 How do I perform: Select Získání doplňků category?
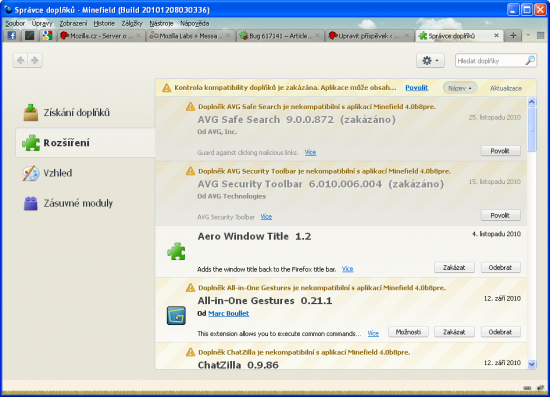pos(85,113)
